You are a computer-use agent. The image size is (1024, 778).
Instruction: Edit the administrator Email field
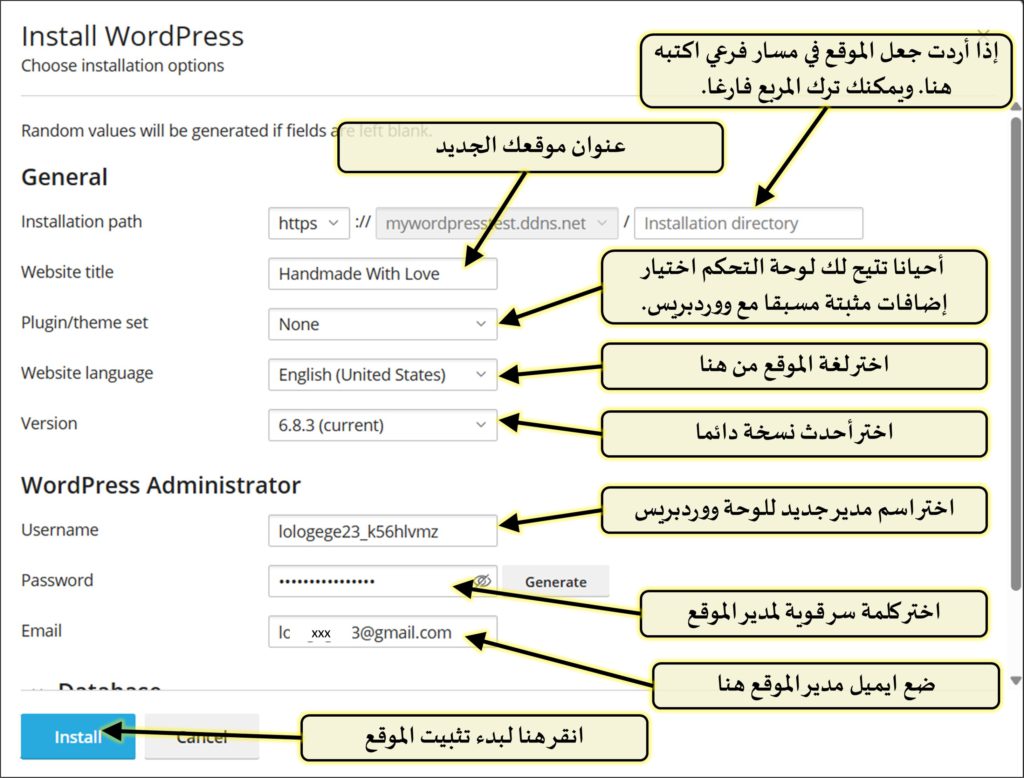[x=382, y=631]
